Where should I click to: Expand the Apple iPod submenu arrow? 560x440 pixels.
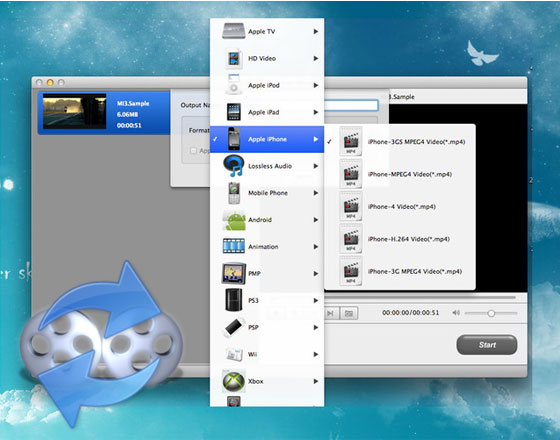(316, 85)
